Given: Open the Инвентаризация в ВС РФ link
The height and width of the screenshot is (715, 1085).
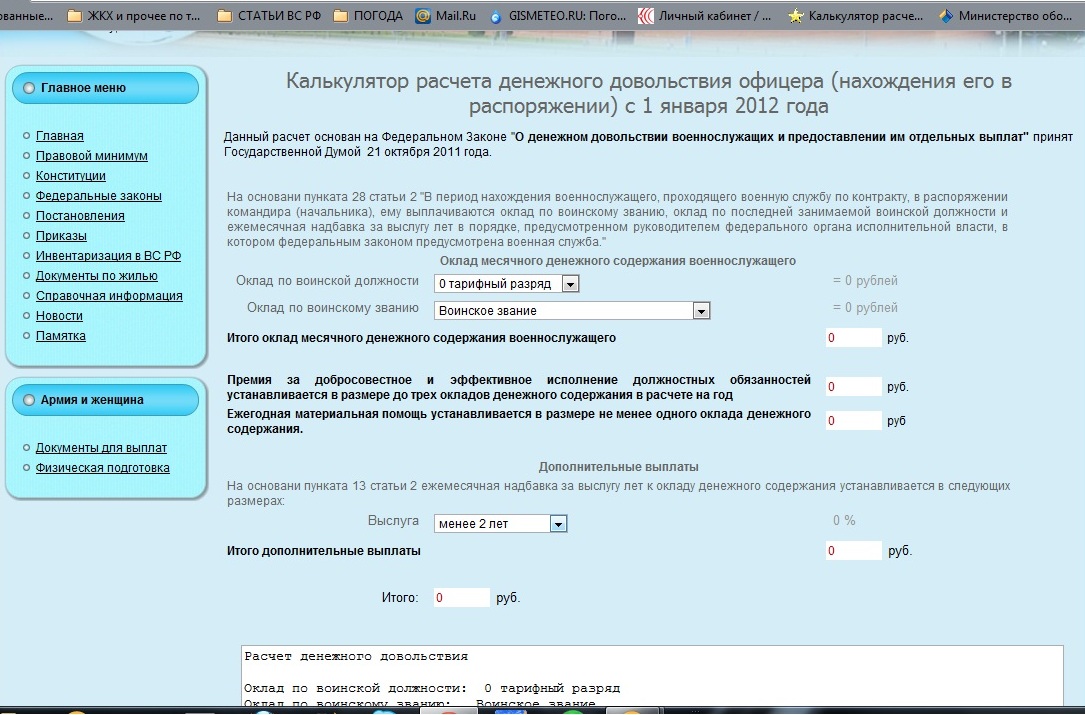Looking at the screenshot, I should coord(108,256).
